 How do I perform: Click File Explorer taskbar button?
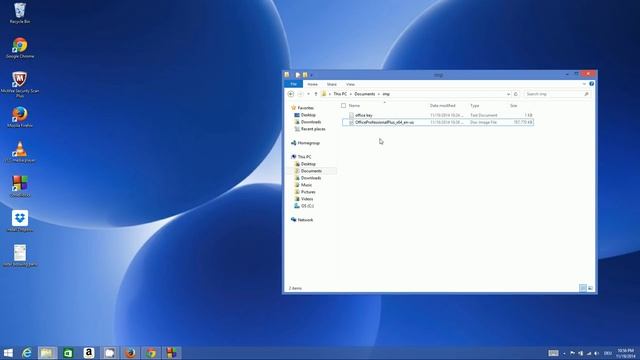click(47, 353)
